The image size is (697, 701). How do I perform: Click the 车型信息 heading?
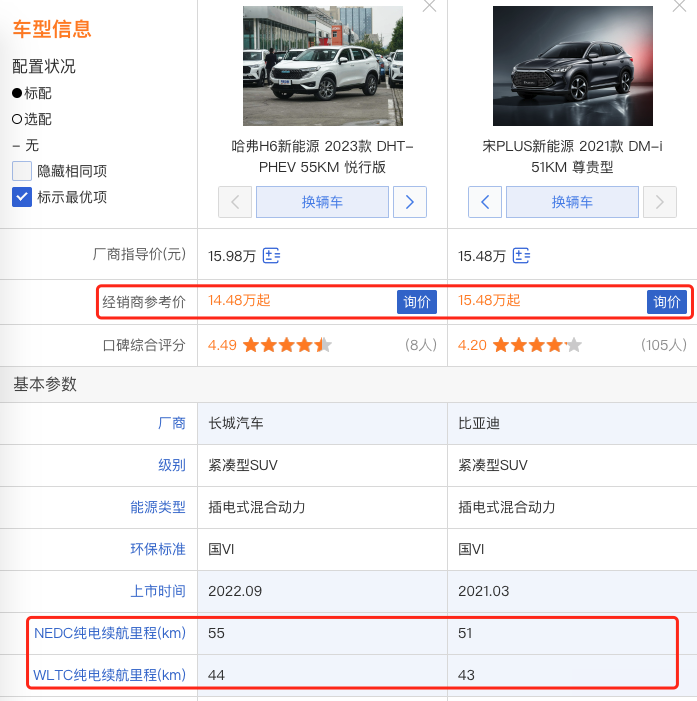tap(52, 29)
